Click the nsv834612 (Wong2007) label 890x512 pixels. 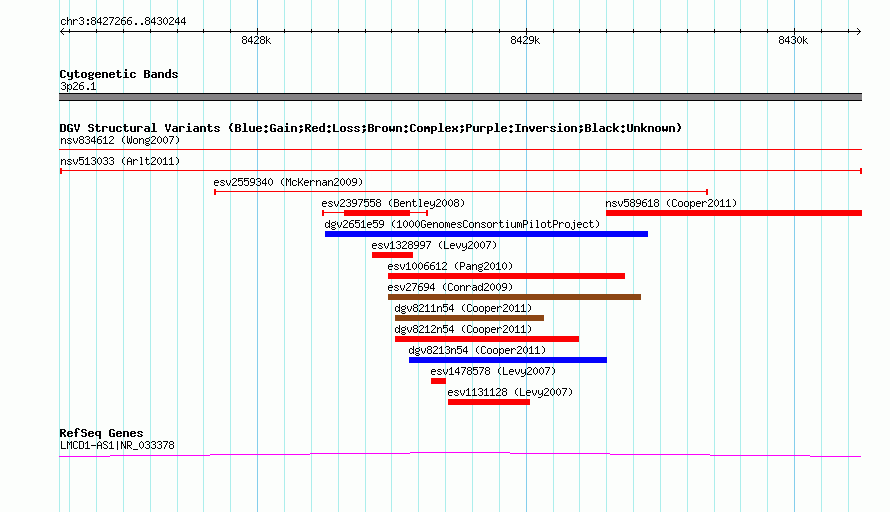pyautogui.click(x=120, y=140)
